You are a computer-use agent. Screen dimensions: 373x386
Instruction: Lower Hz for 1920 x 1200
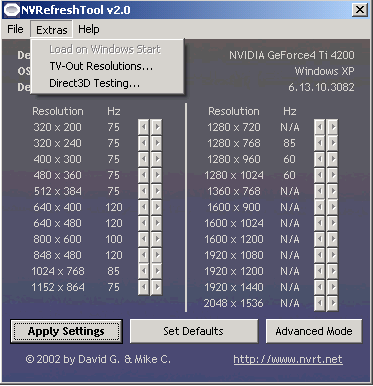(320, 271)
